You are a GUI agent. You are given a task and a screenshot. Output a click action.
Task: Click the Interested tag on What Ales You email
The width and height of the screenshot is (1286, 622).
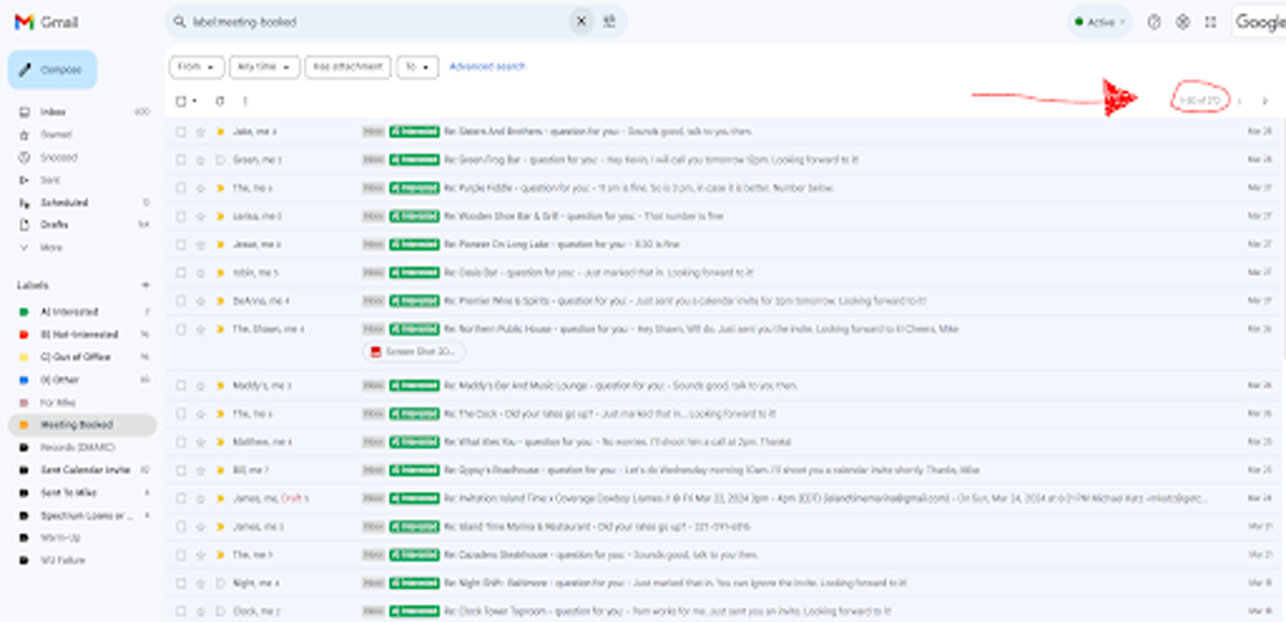coord(414,441)
